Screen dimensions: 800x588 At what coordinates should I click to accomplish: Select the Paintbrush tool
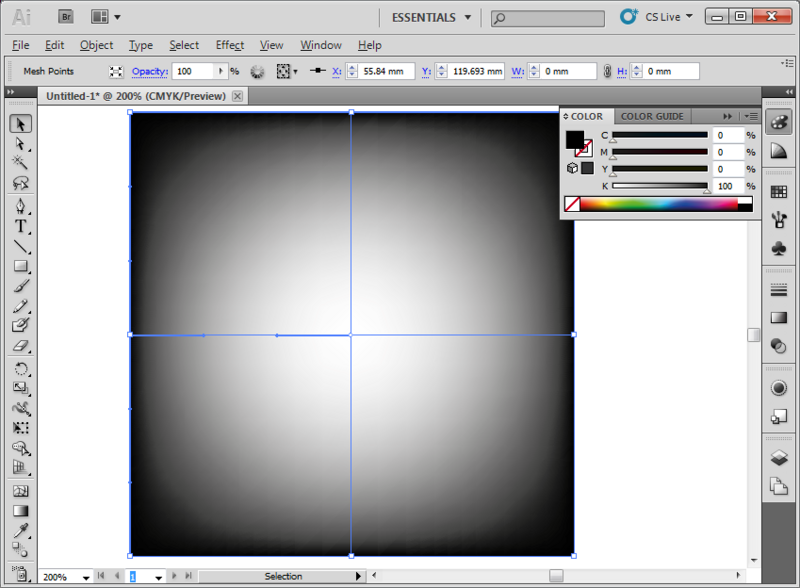point(20,287)
